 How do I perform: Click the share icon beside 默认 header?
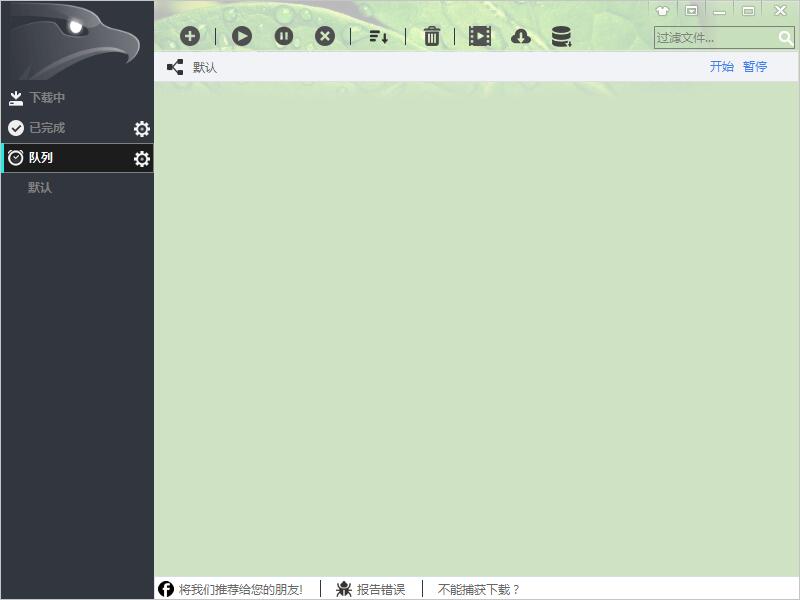(175, 67)
